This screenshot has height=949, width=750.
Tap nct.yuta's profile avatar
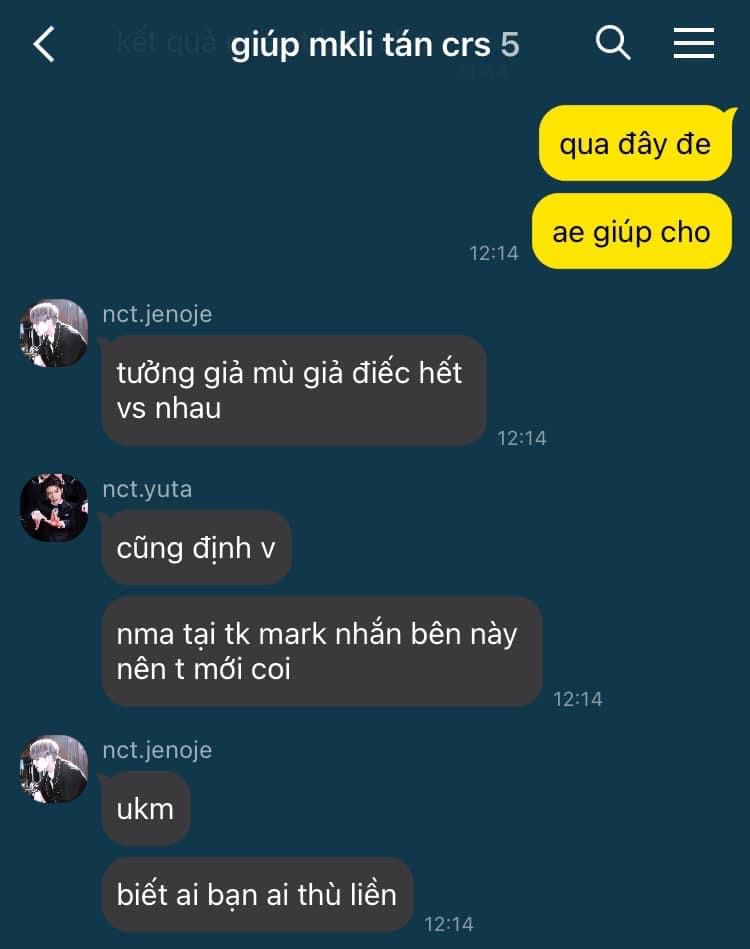[x=54, y=507]
